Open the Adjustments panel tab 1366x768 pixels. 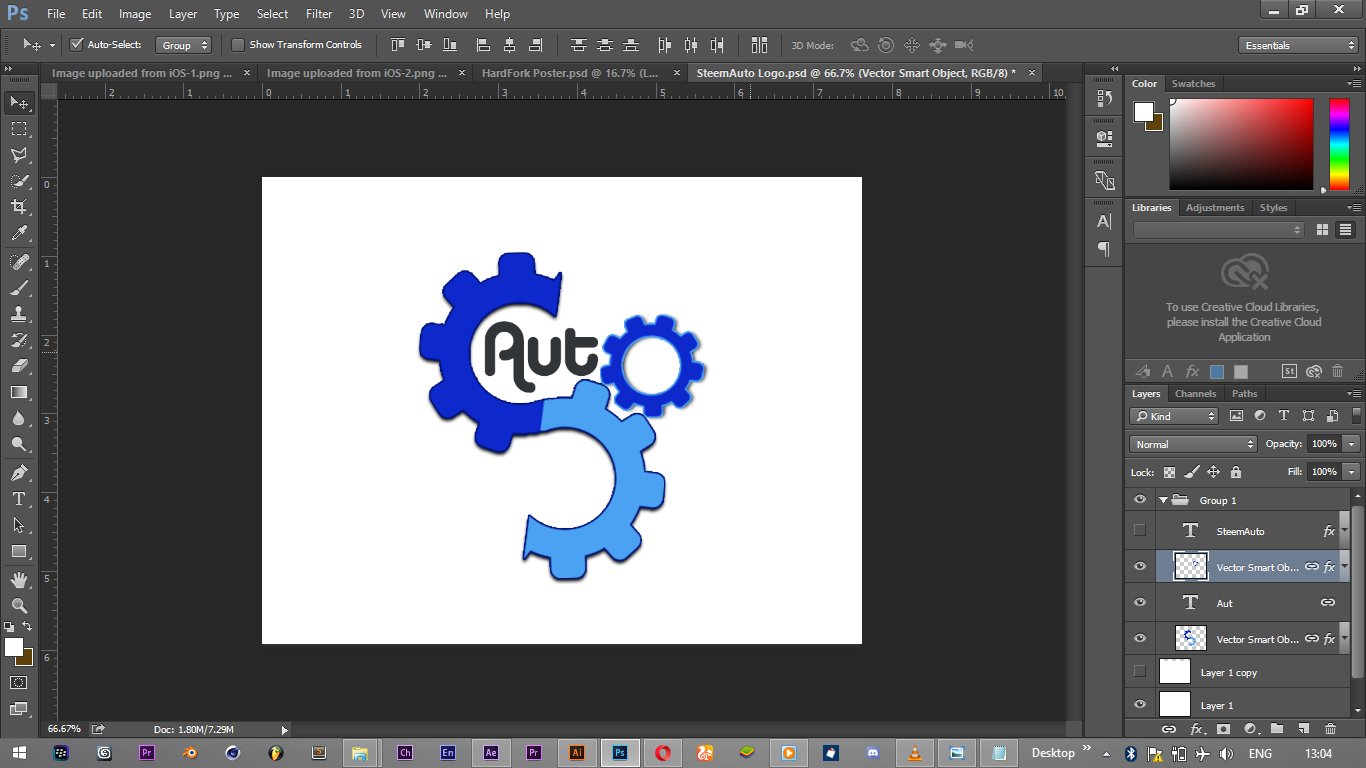(1215, 208)
